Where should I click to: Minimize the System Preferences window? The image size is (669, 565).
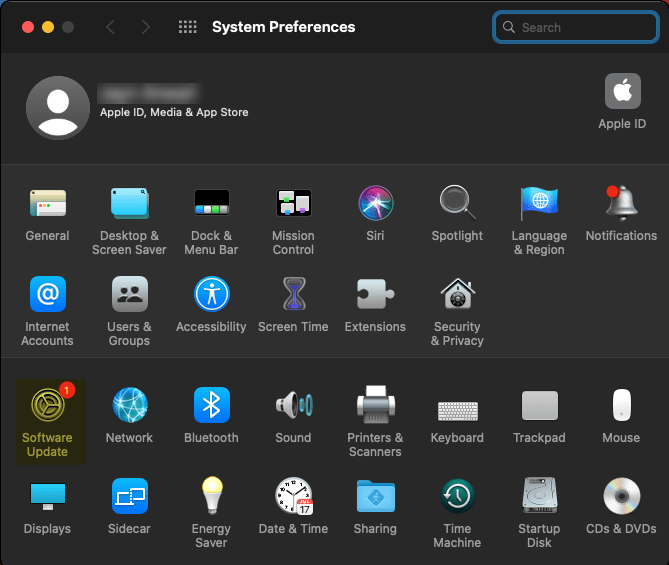tap(48, 27)
